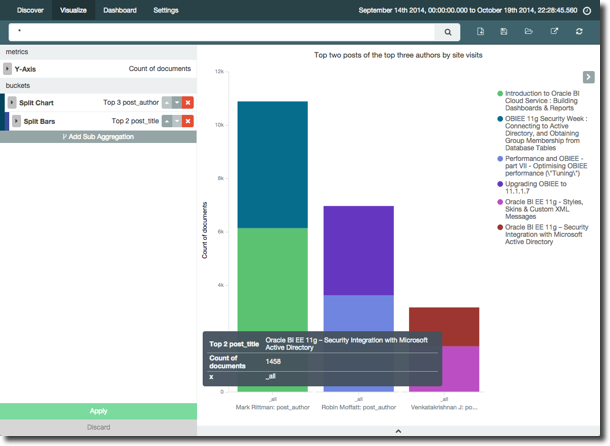Remove the Split Bars bucket

[188, 121]
